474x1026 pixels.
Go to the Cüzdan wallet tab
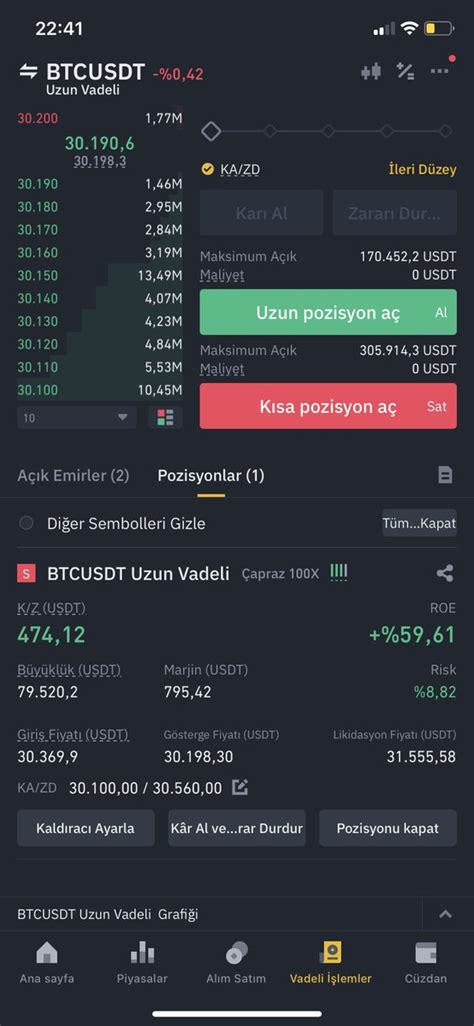tap(426, 963)
